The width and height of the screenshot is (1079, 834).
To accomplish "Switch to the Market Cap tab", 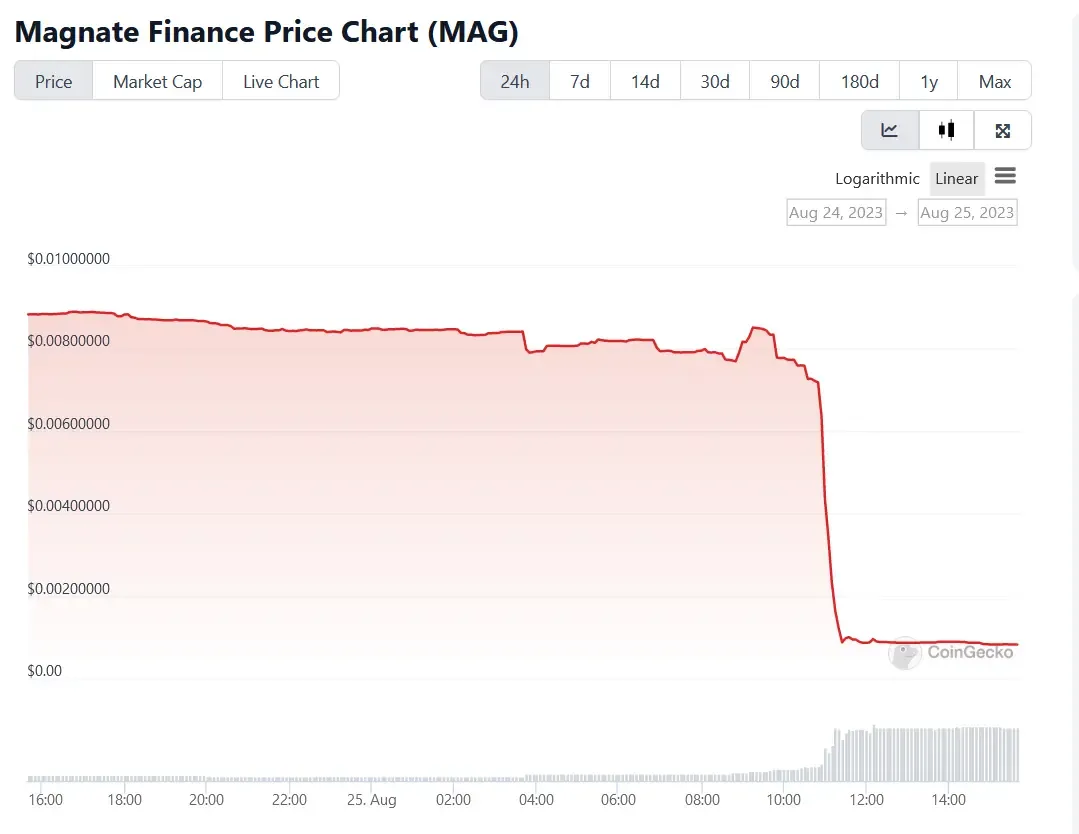I will click(157, 81).
